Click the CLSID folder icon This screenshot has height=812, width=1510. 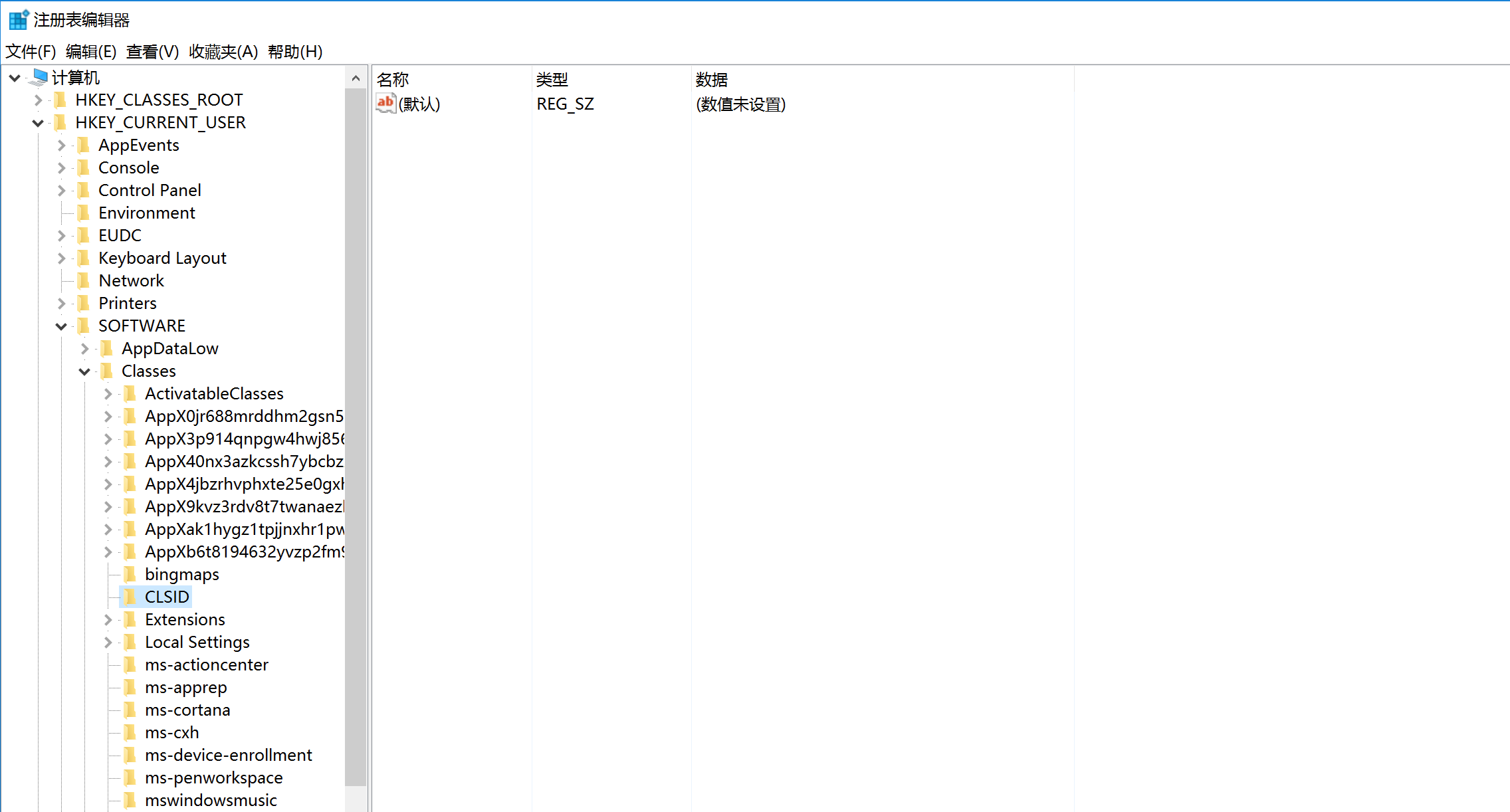tap(130, 597)
